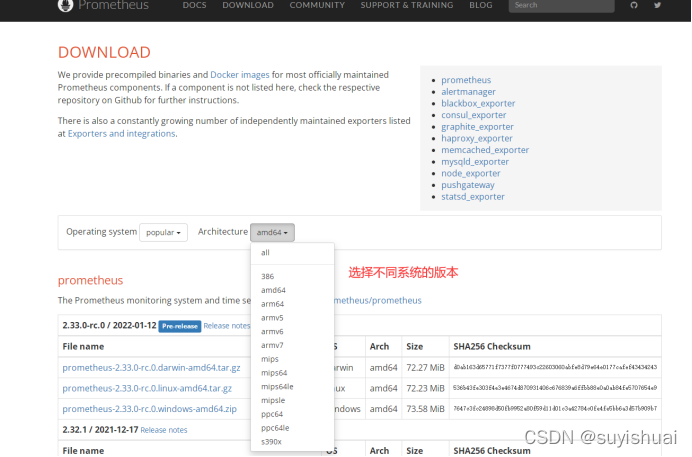Open the BLOG navigation item

[481, 5]
